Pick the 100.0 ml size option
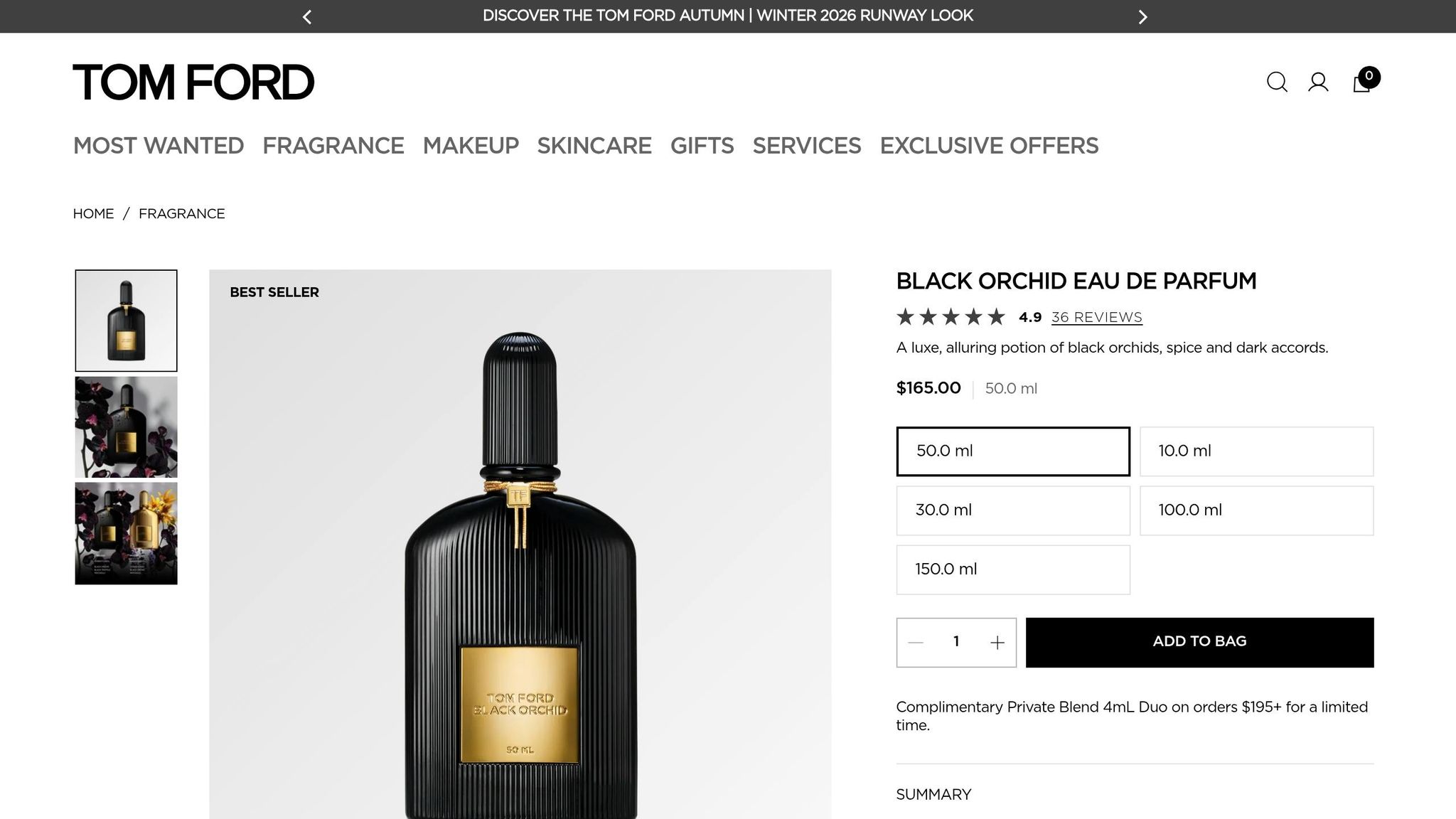1456x819 pixels. tap(1256, 510)
